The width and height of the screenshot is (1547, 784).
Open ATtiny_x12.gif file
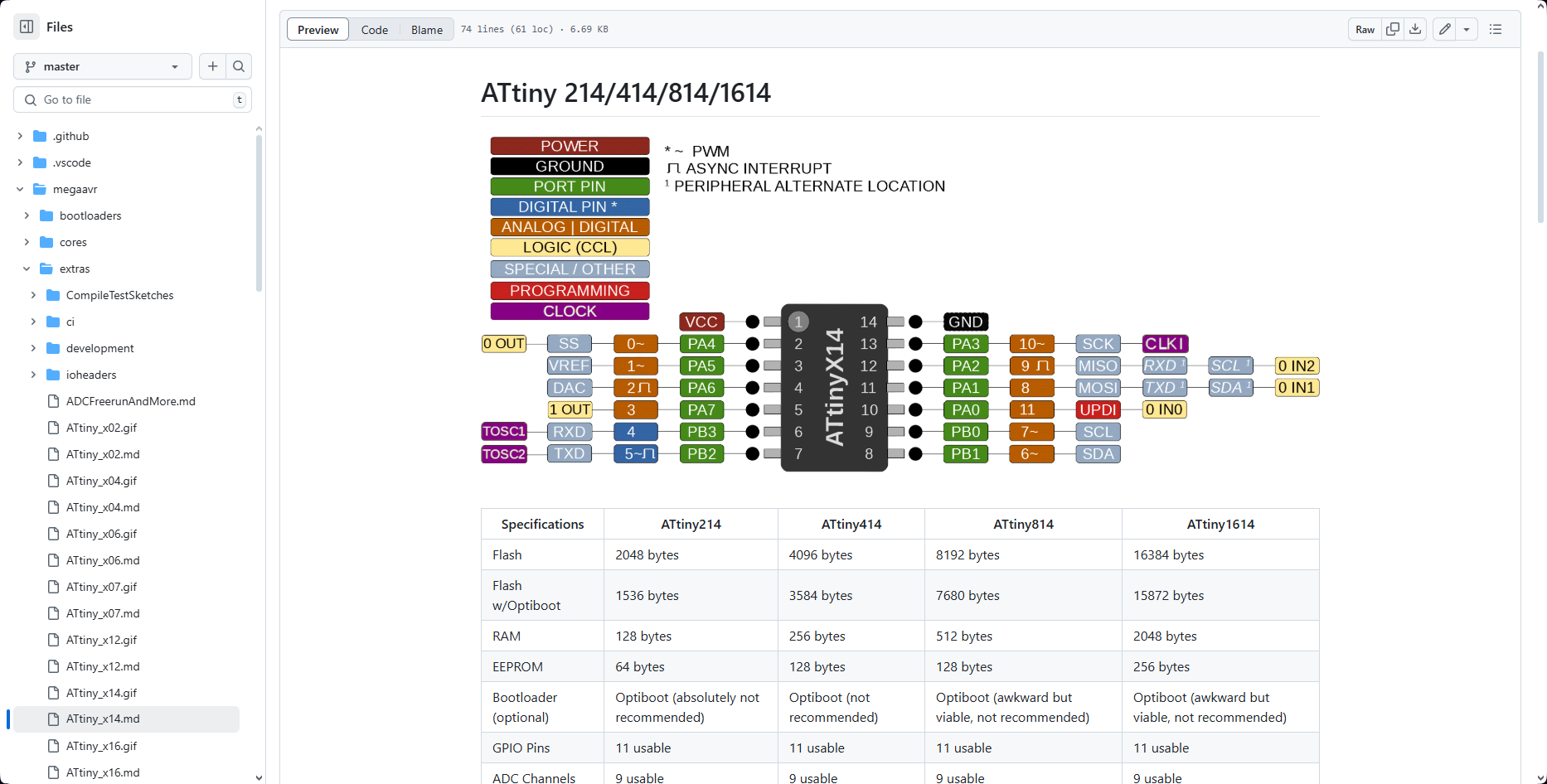pos(101,640)
